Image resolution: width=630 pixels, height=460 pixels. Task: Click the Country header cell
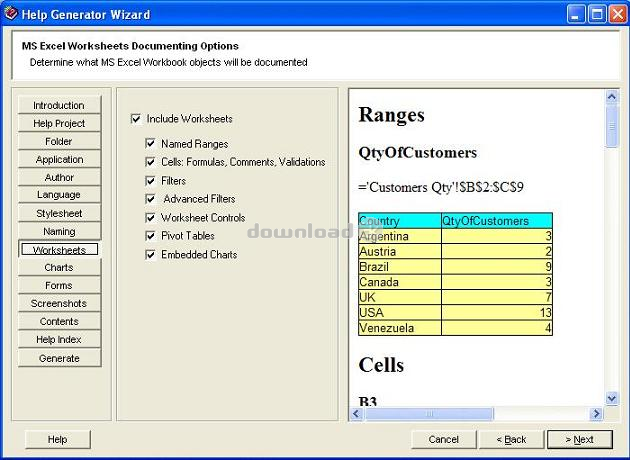400,221
